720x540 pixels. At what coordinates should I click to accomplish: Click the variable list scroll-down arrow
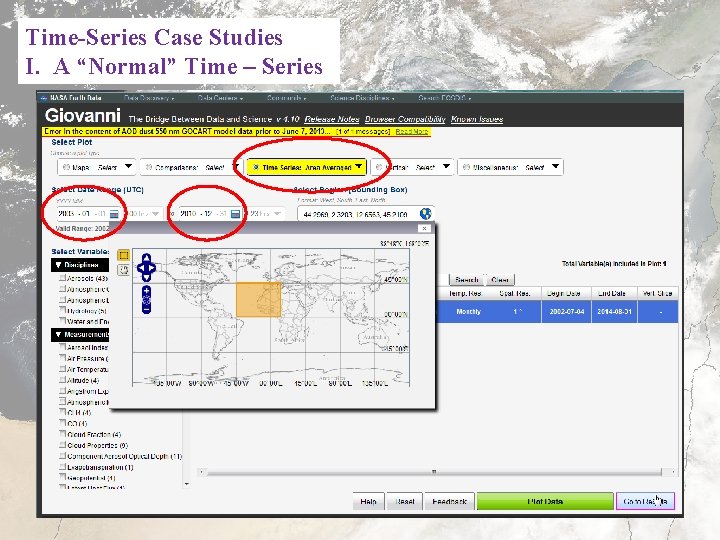pyautogui.click(x=186, y=484)
